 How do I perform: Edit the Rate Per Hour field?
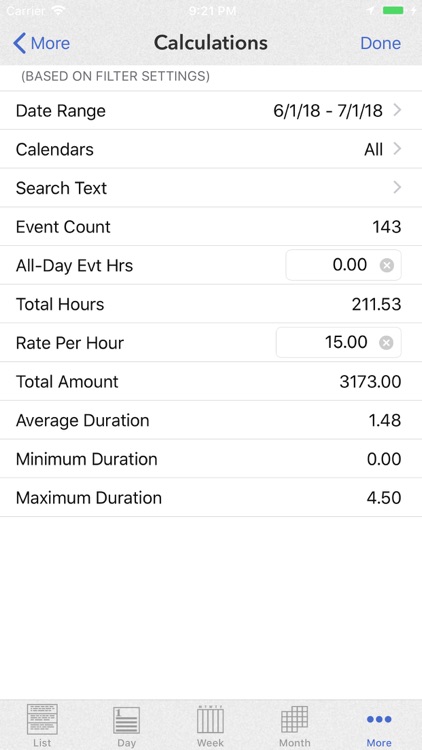pyautogui.click(x=339, y=342)
